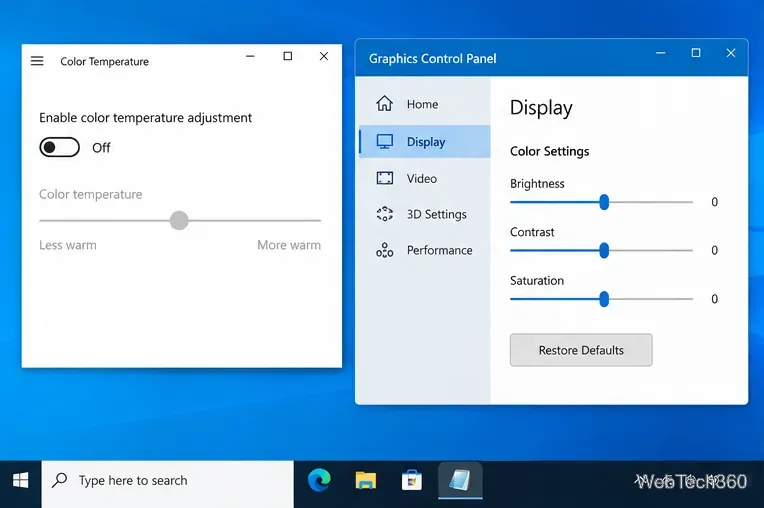Image resolution: width=764 pixels, height=508 pixels.
Task: Launch Microsoft Edge from the taskbar
Action: [x=319, y=480]
